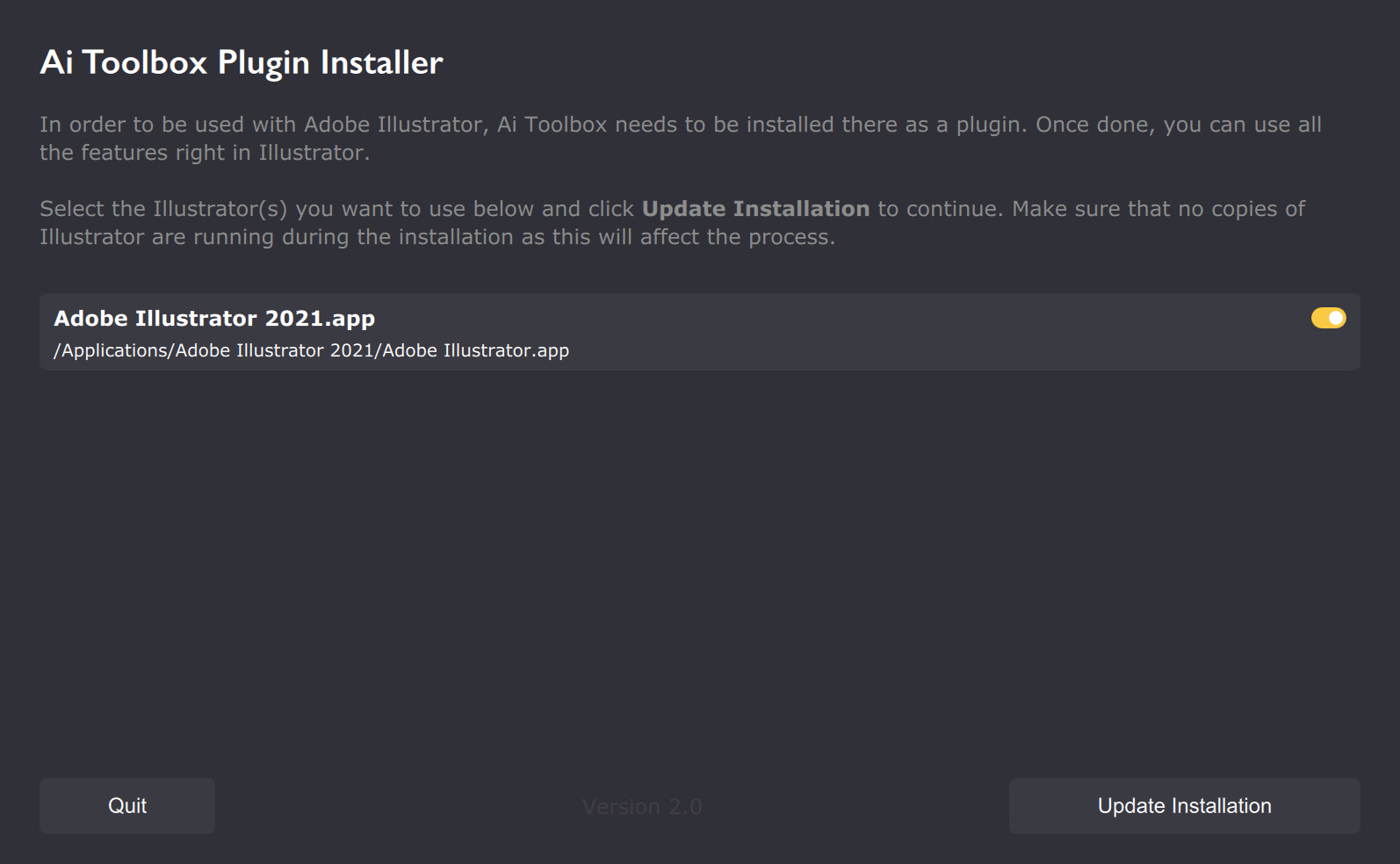Click the Version 2.0 label
Screen dimensions: 1400x864
point(642,805)
